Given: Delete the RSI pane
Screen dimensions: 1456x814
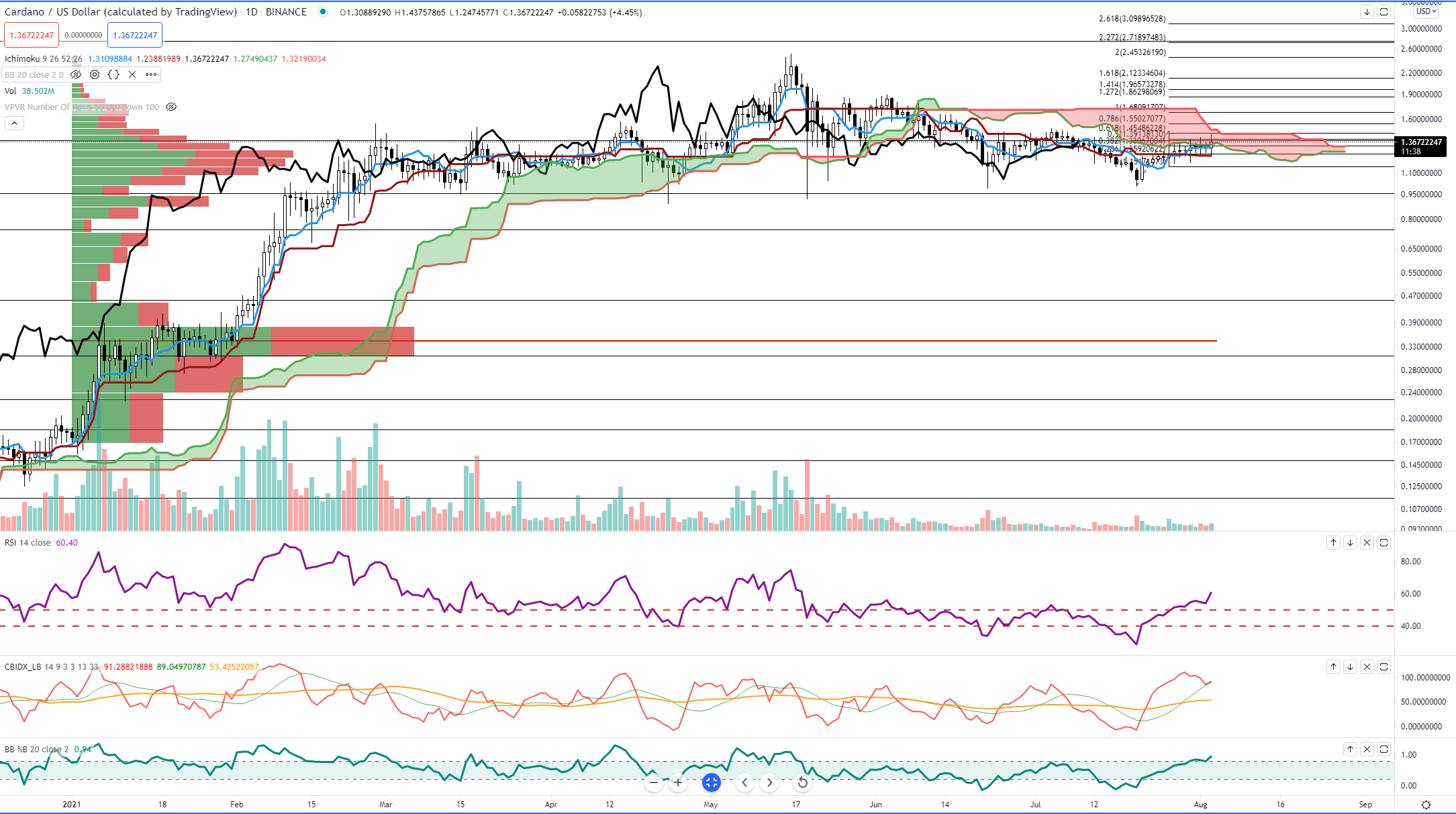Looking at the screenshot, I should 1367,542.
